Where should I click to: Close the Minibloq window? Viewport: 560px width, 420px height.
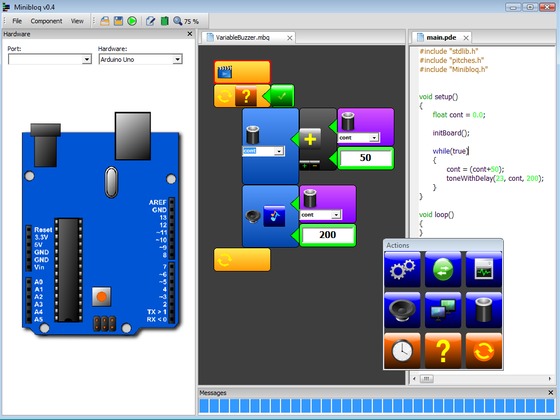[547, 7]
